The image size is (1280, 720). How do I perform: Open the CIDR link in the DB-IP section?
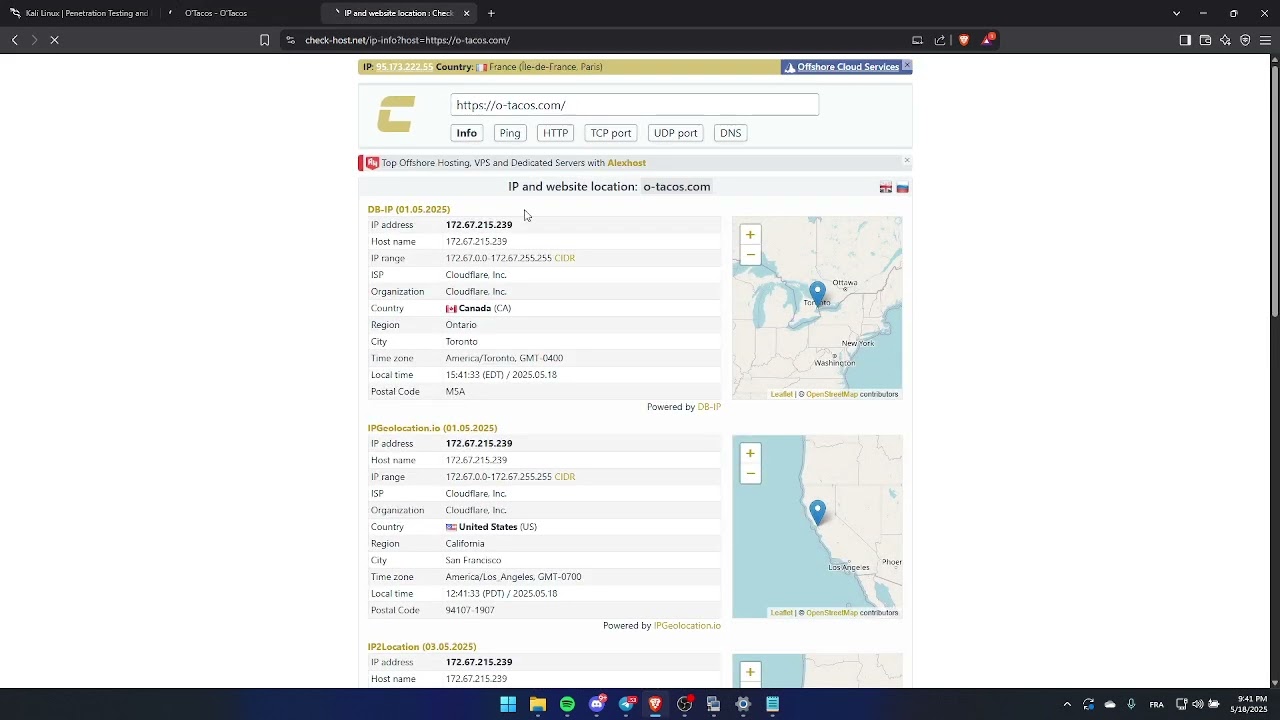[x=565, y=258]
